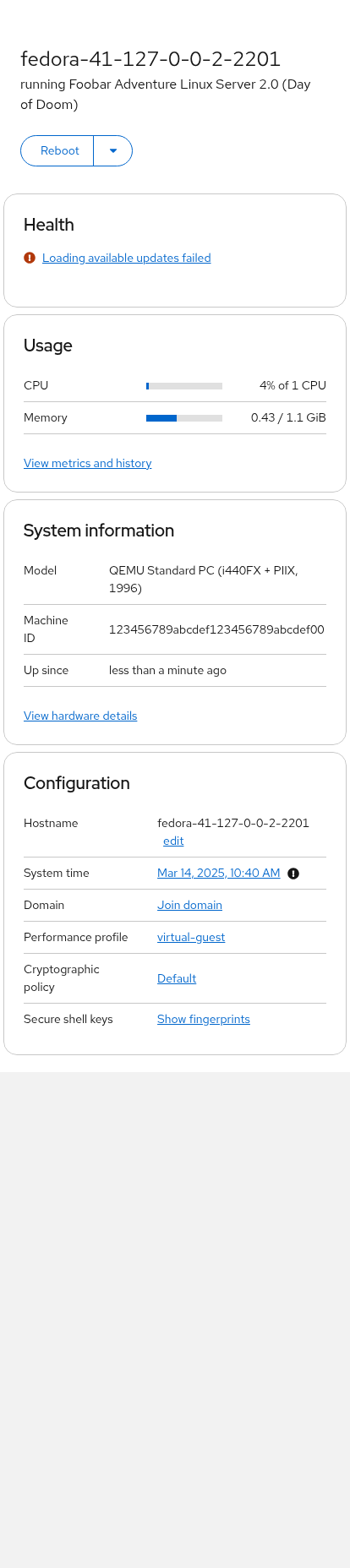Open View hardware details link
The height and width of the screenshot is (1568, 350).
pyautogui.click(x=80, y=716)
